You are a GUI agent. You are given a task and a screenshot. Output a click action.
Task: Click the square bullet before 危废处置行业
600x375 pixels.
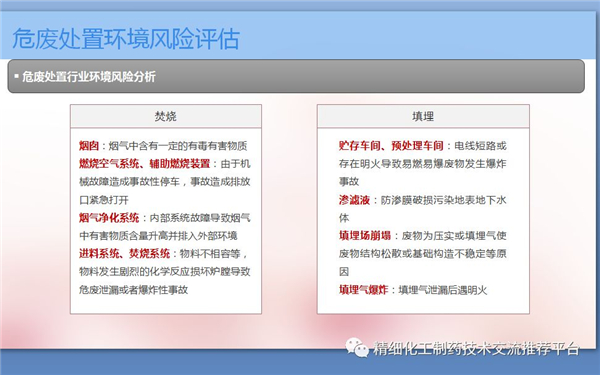tap(16, 76)
